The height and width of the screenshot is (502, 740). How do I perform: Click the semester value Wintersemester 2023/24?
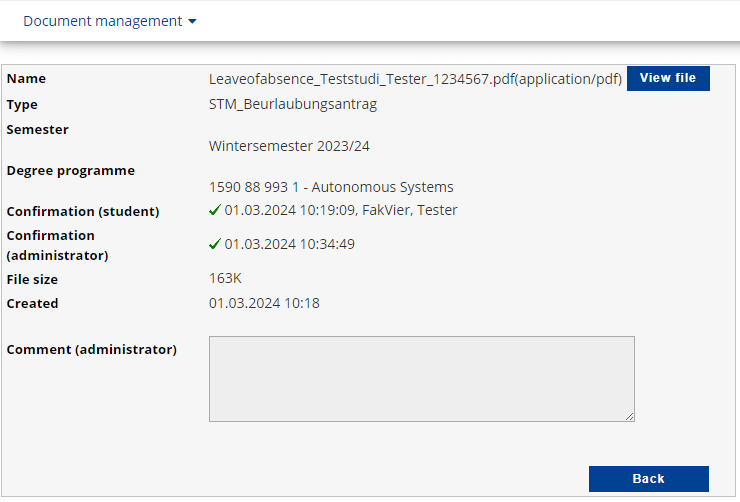click(x=289, y=146)
